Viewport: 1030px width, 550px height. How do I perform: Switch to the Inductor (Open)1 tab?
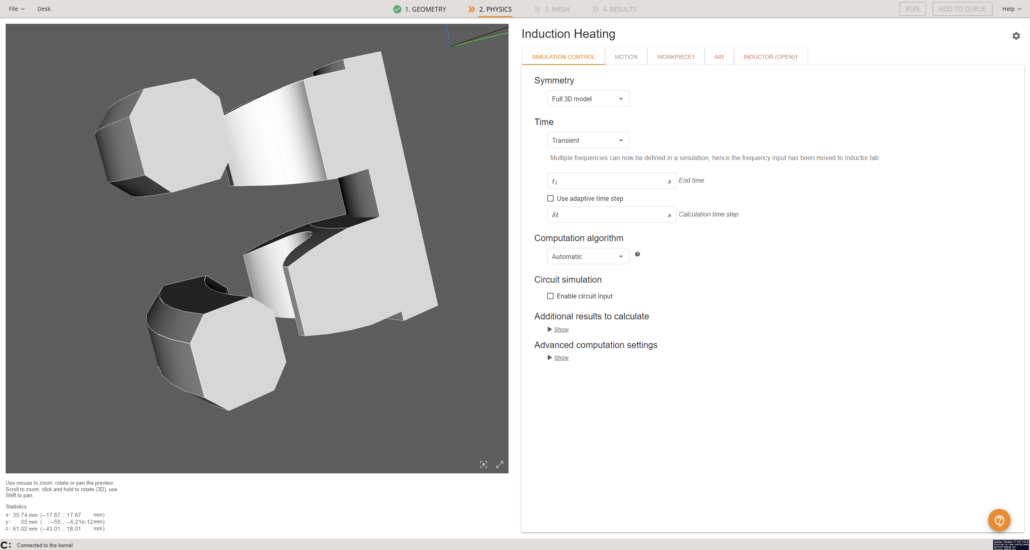click(x=770, y=57)
